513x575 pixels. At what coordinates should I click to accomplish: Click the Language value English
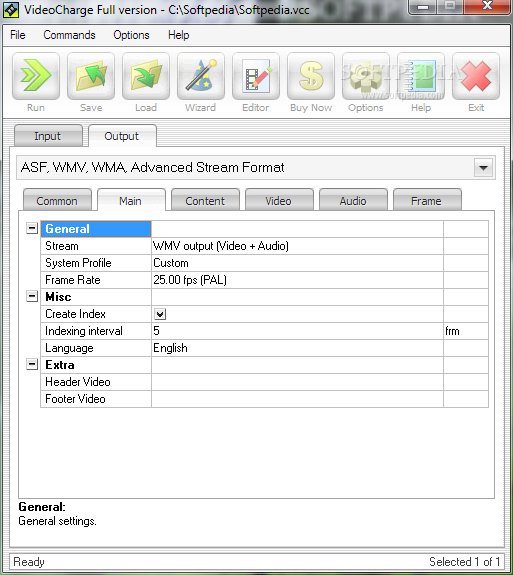pyautogui.click(x=297, y=348)
